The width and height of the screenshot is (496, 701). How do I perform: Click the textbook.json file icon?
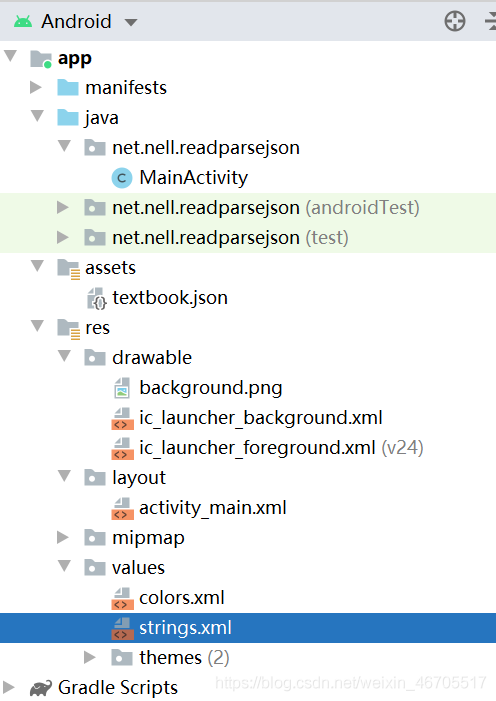tap(96, 298)
